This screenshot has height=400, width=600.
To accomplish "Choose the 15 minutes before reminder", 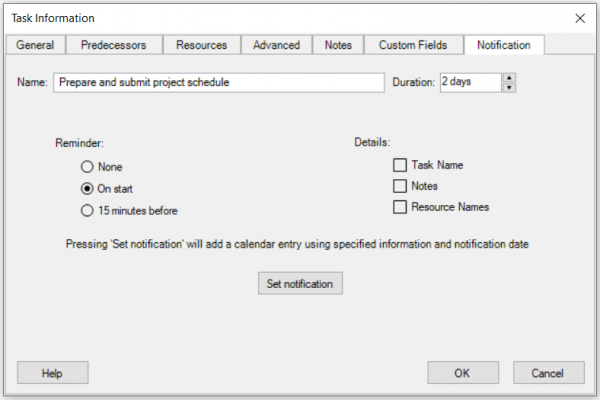I will pos(87,211).
